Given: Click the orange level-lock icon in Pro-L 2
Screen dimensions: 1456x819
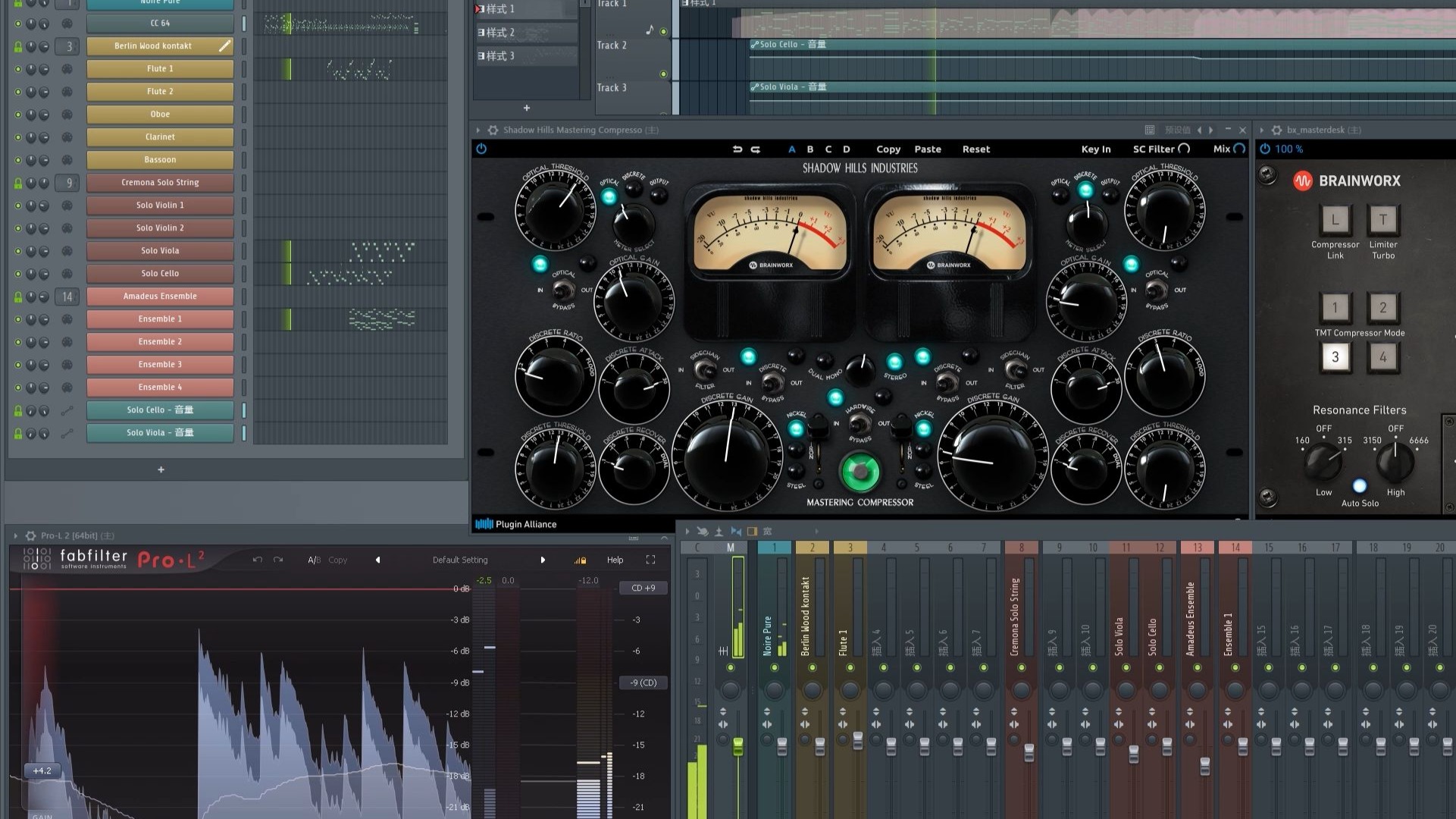Looking at the screenshot, I should click(x=581, y=560).
